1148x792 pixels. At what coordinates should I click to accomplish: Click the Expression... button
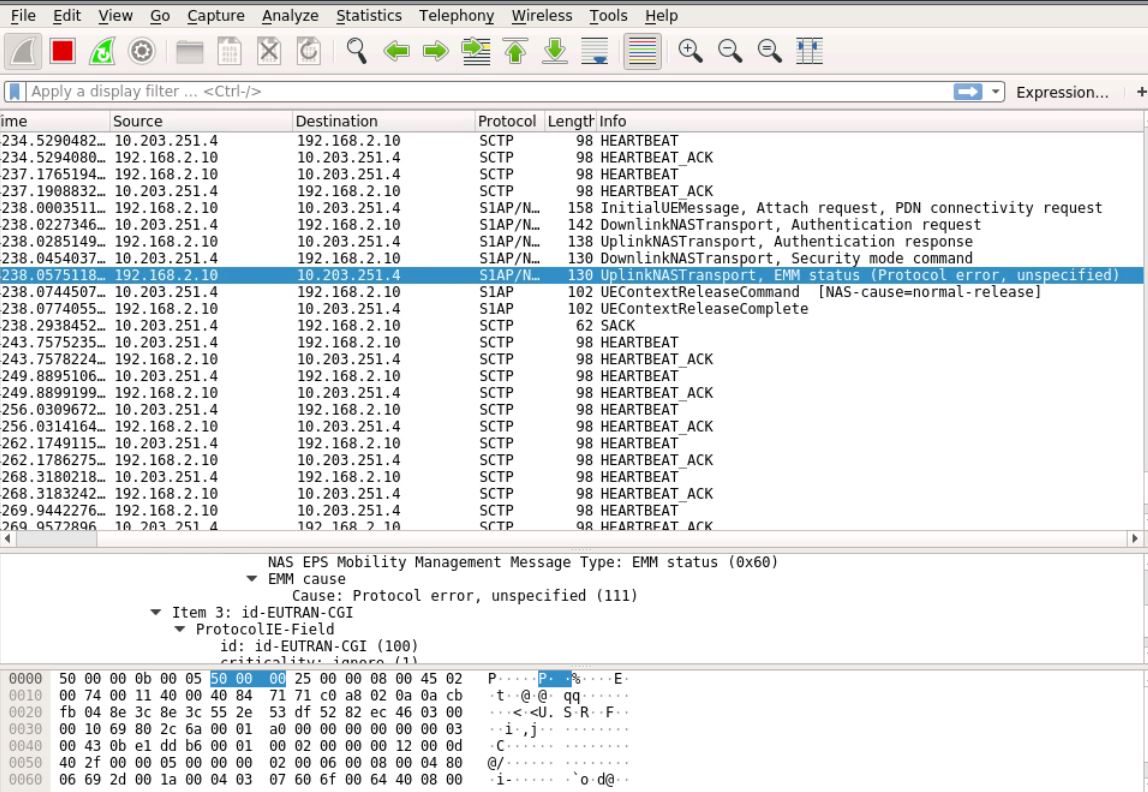[x=1061, y=91]
